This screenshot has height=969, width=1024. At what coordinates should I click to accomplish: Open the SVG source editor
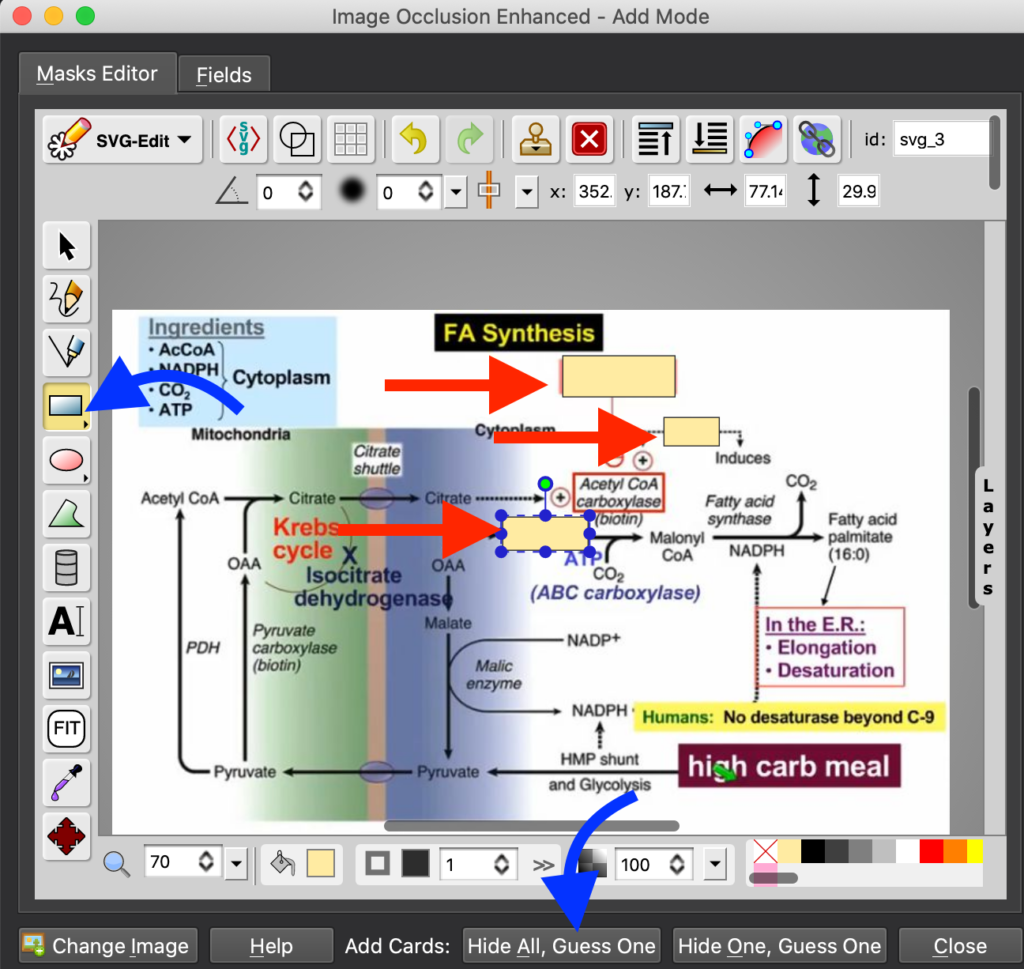coord(243,139)
